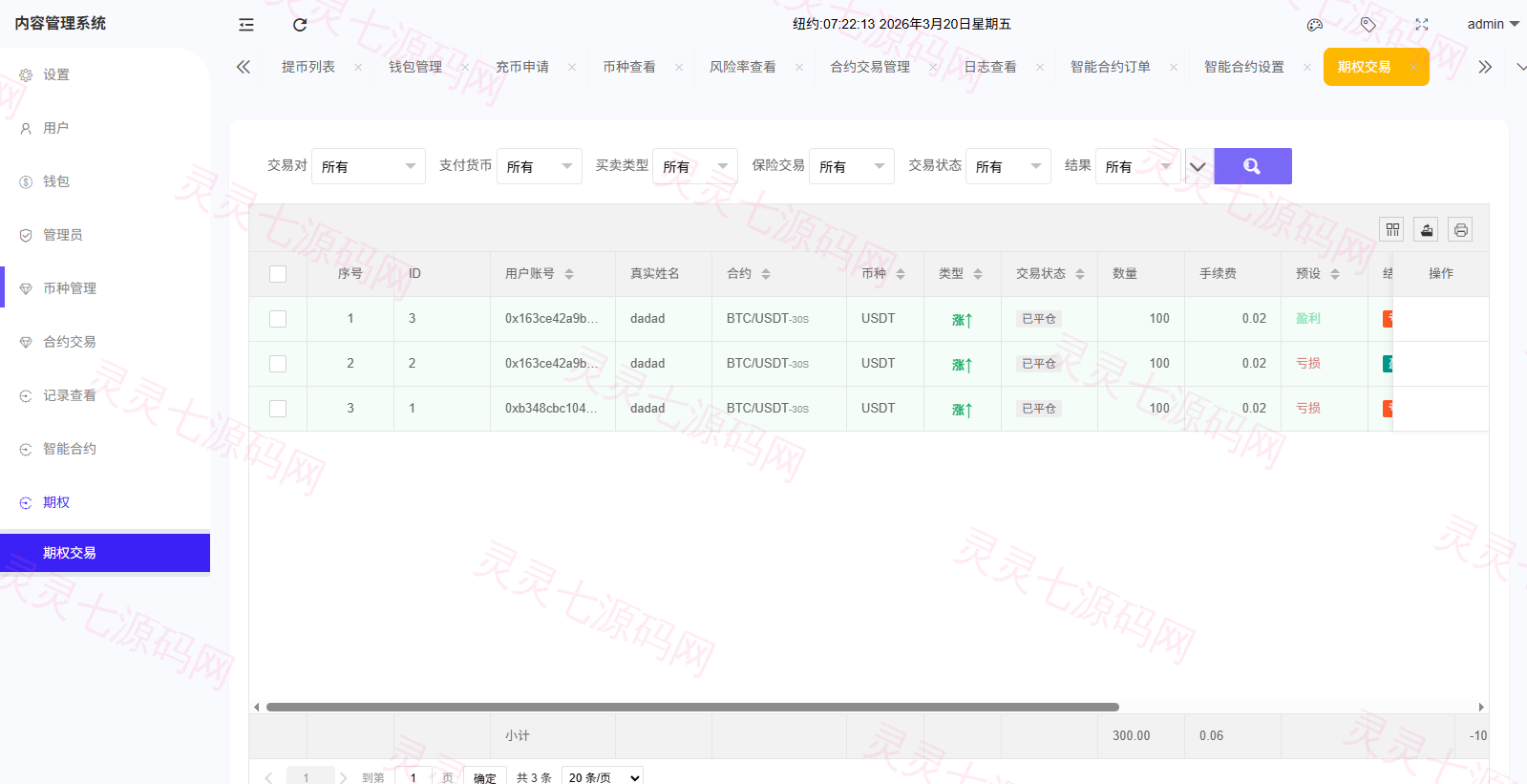
Task: Switch to the 合约交易管理 tab
Action: 870,67
